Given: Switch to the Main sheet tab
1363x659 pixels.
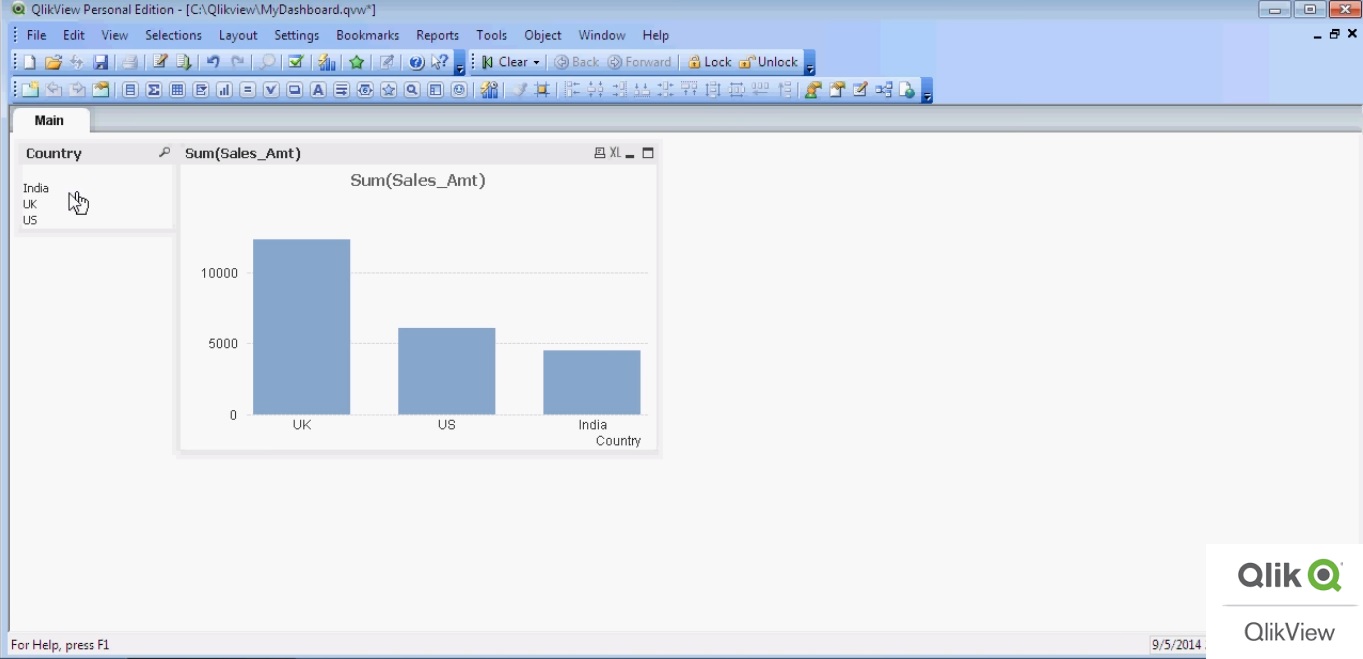Looking at the screenshot, I should (49, 120).
